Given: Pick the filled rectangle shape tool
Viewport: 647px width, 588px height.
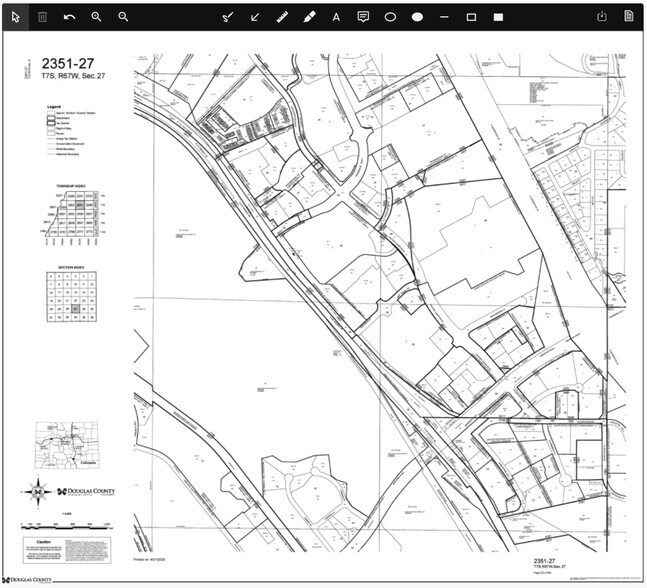Looking at the screenshot, I should 498,16.
